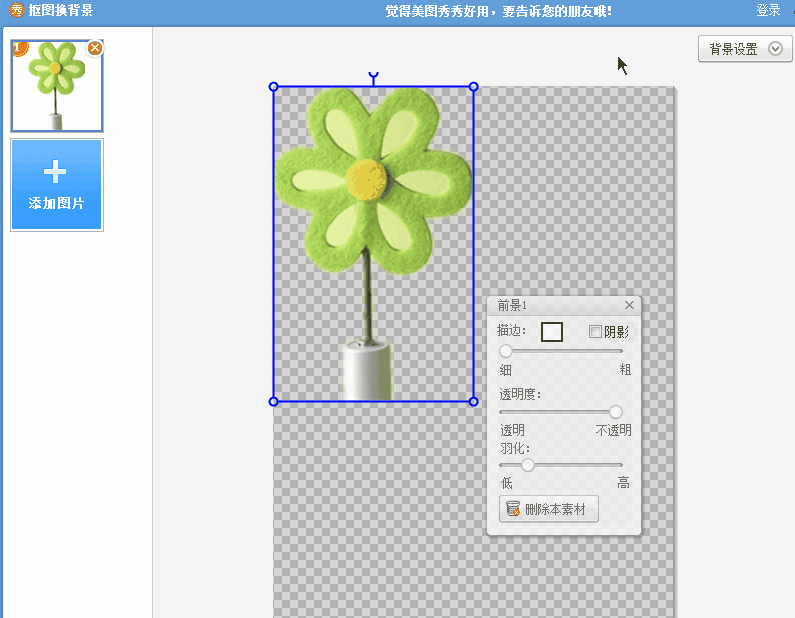Click the stroke thickness slider knob
This screenshot has height=618, width=795.
point(505,351)
